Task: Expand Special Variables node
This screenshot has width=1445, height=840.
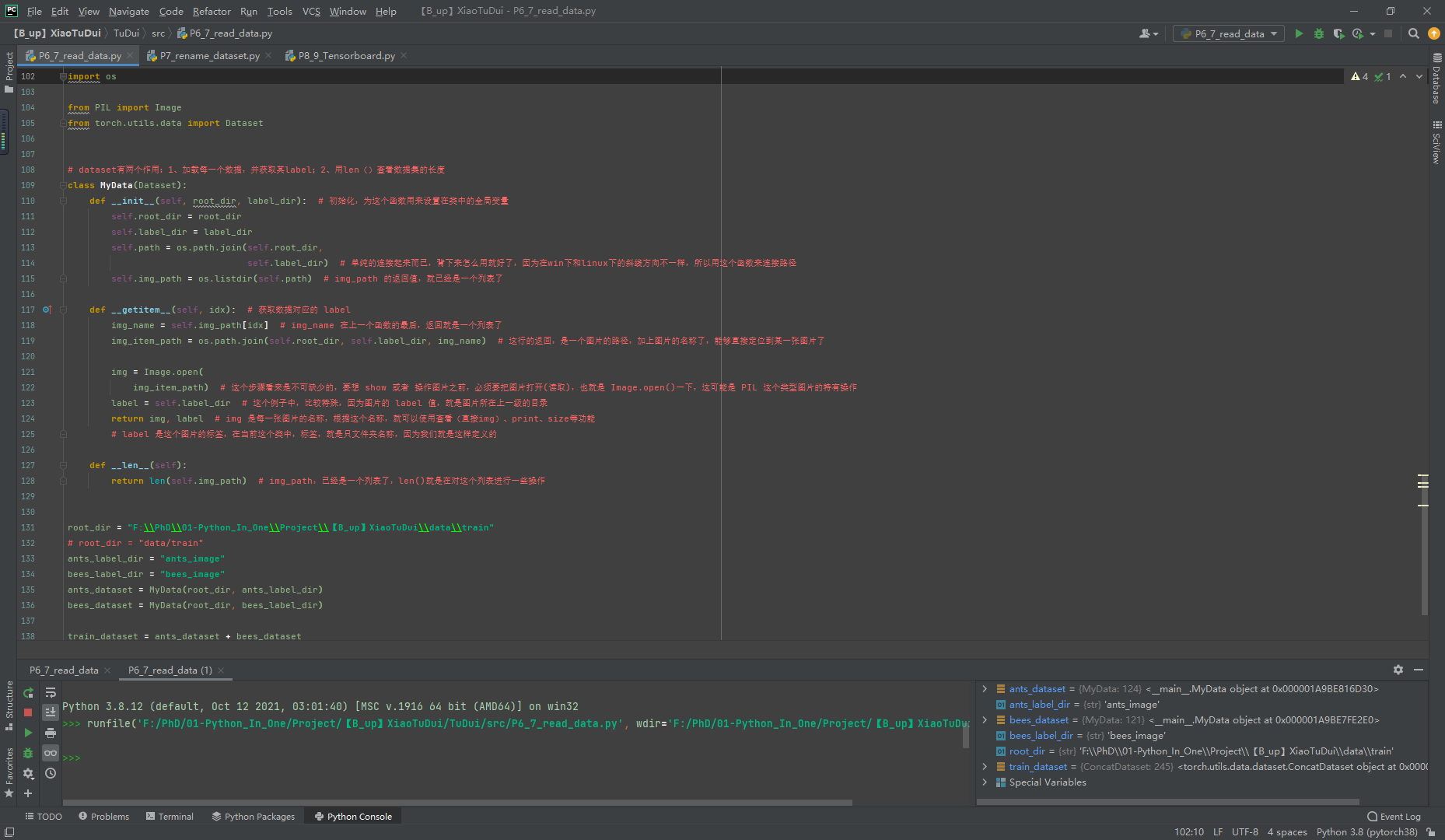Action: [x=985, y=782]
